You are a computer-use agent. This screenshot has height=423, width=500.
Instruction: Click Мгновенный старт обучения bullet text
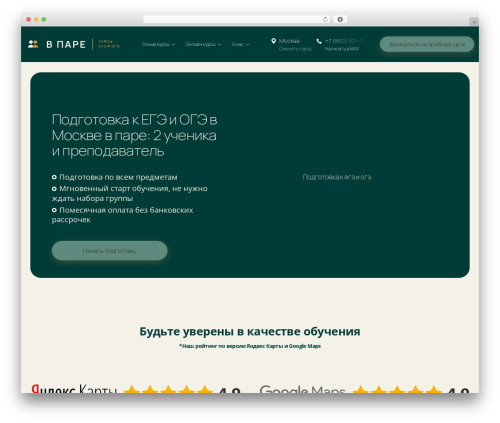130,193
